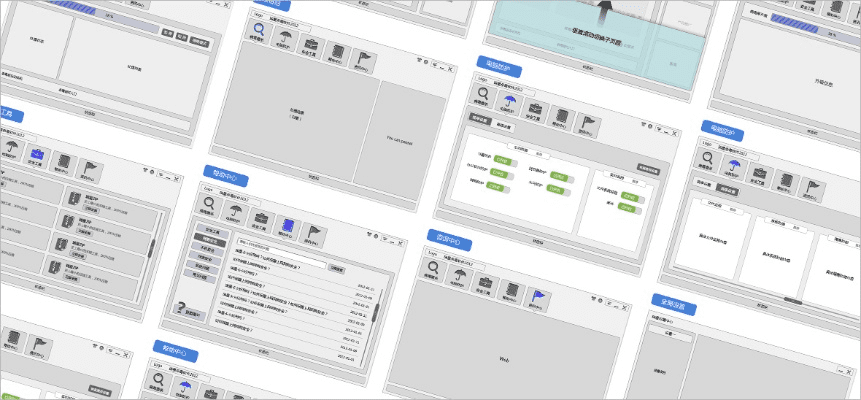Image resolution: width=861 pixels, height=400 pixels.
Task: Click dark restore-defaults button above small toggle panel
Action: coord(648,170)
